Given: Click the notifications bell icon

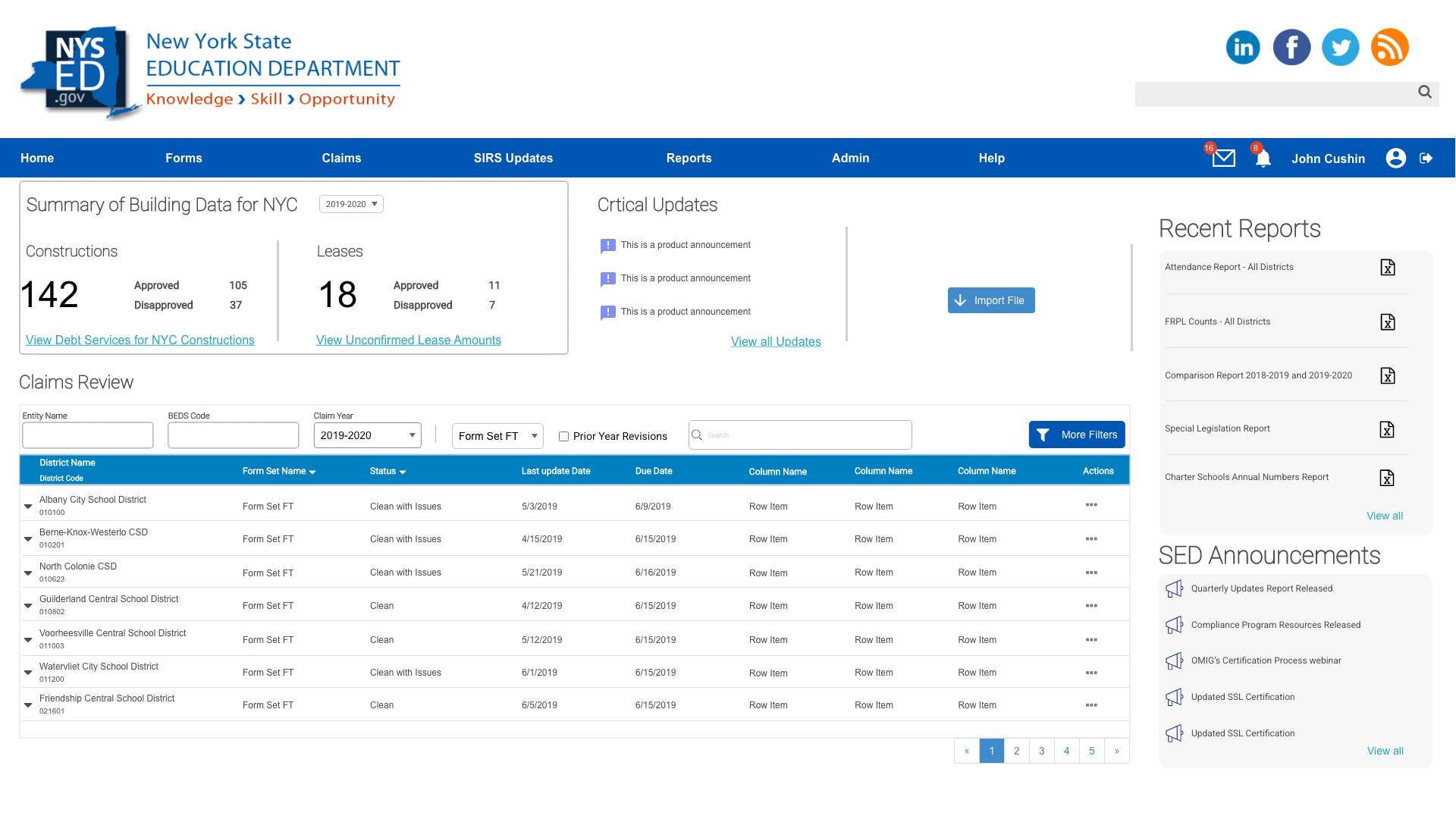Looking at the screenshot, I should pos(1263,158).
